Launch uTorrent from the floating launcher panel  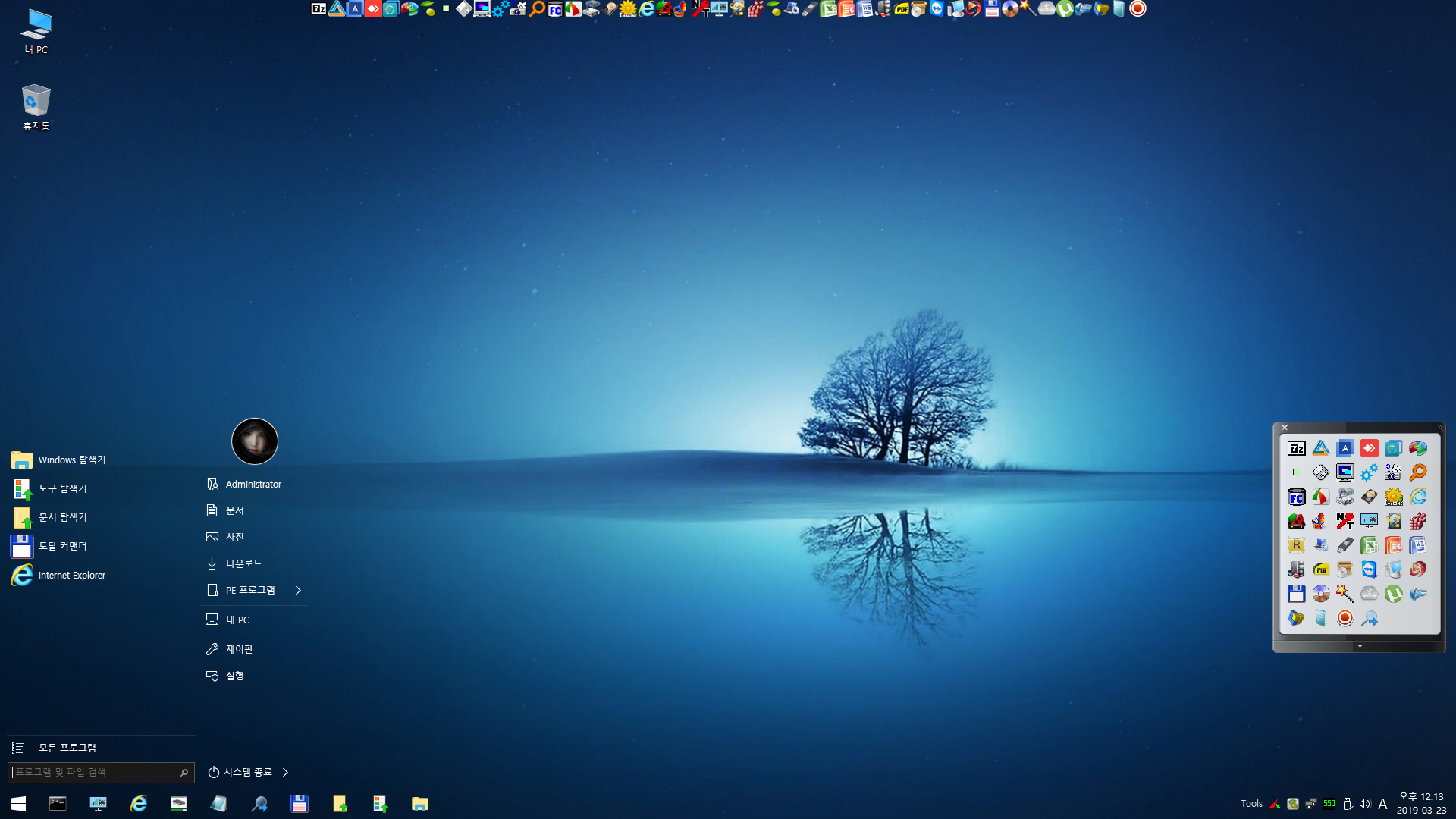click(1394, 594)
